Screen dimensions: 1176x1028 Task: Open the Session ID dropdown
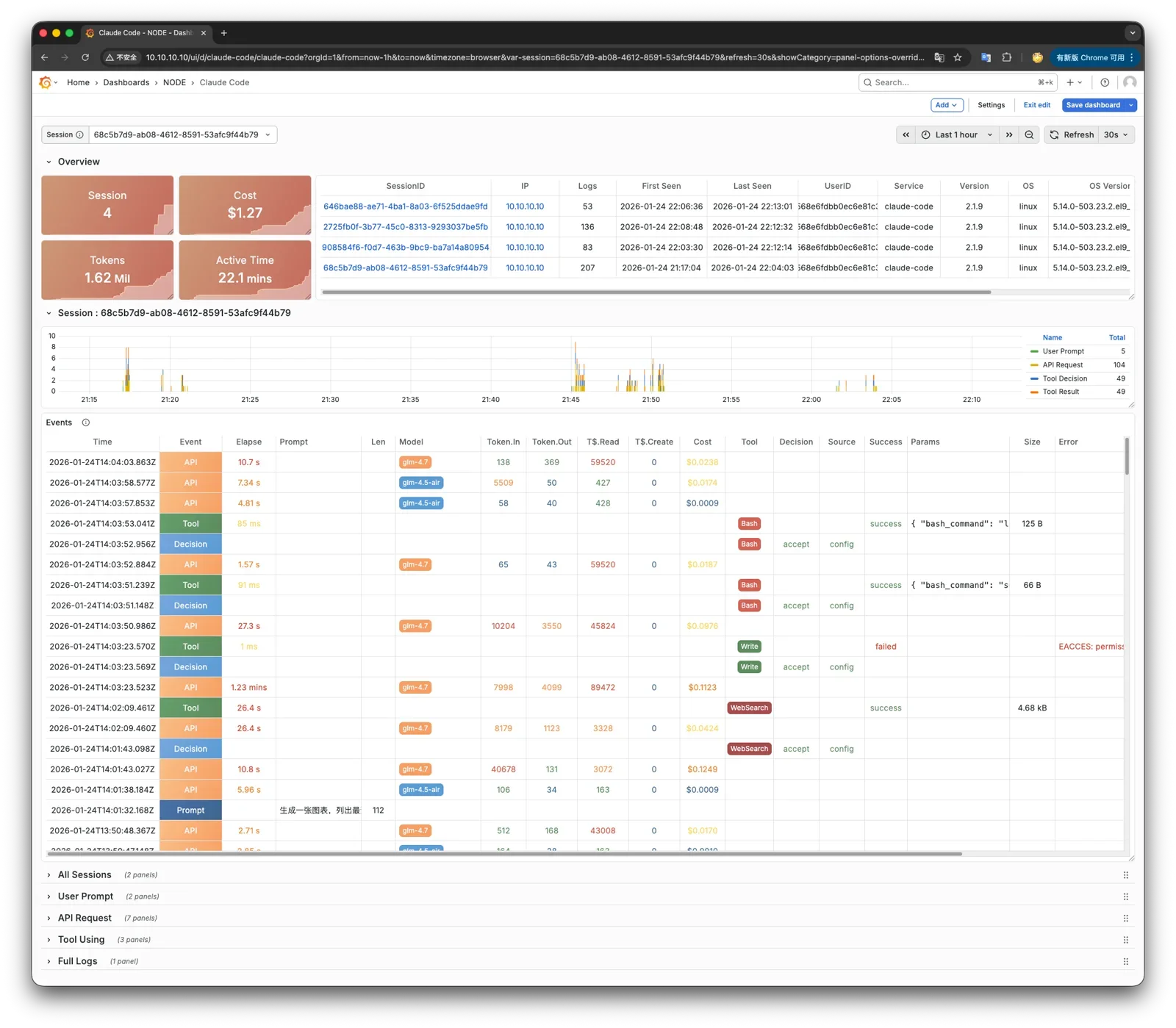click(182, 135)
